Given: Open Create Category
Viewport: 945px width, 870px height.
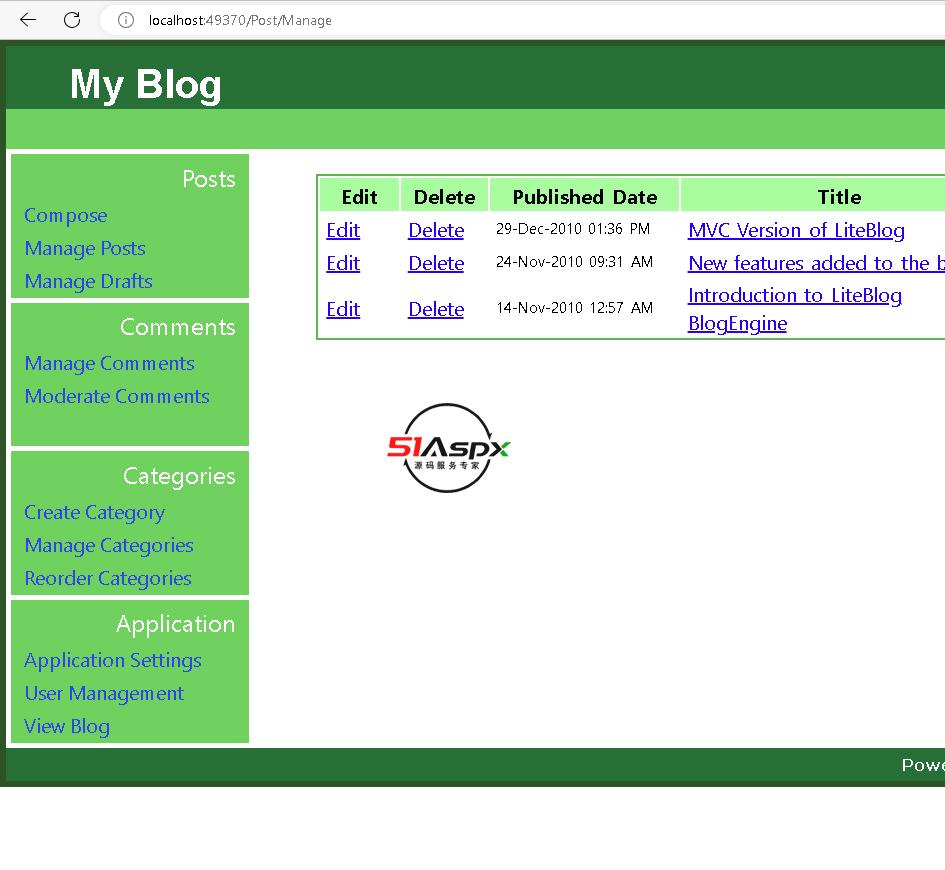Looking at the screenshot, I should point(94,513).
